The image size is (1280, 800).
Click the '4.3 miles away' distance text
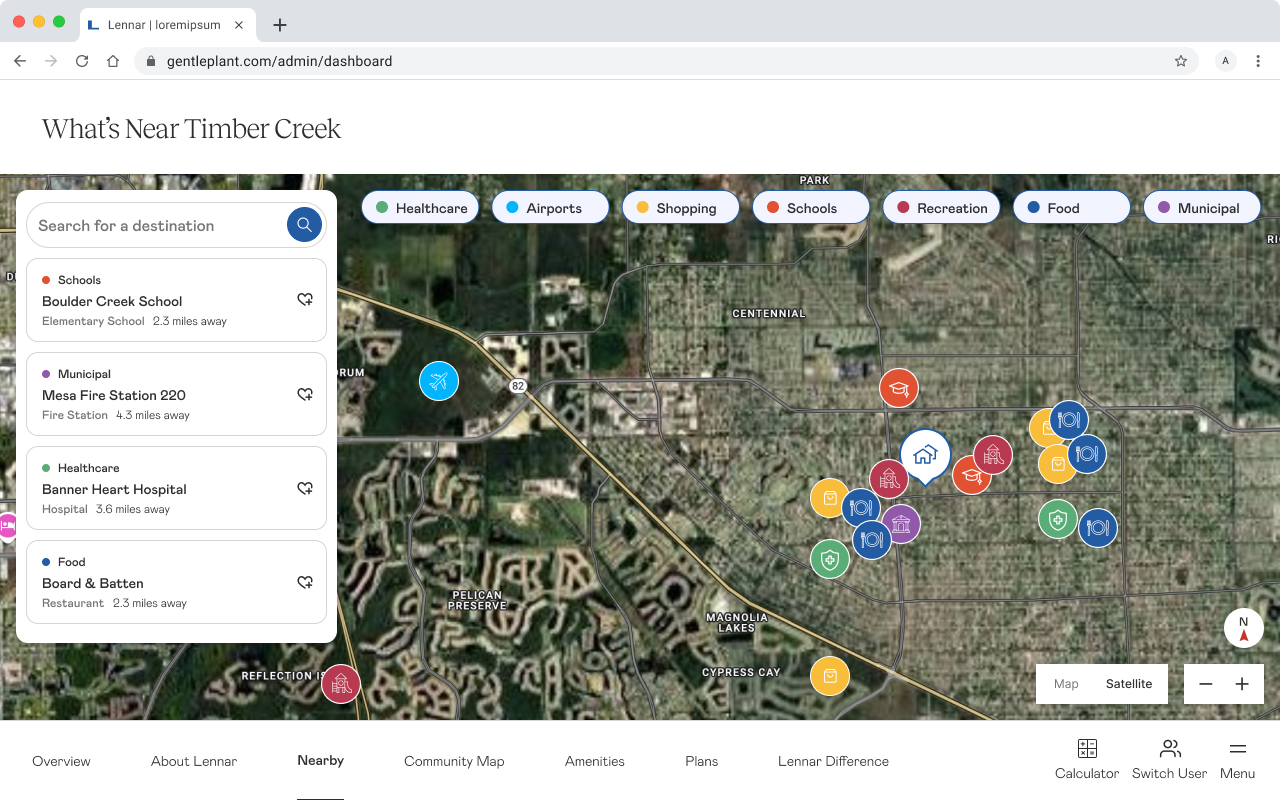pyautogui.click(x=153, y=415)
